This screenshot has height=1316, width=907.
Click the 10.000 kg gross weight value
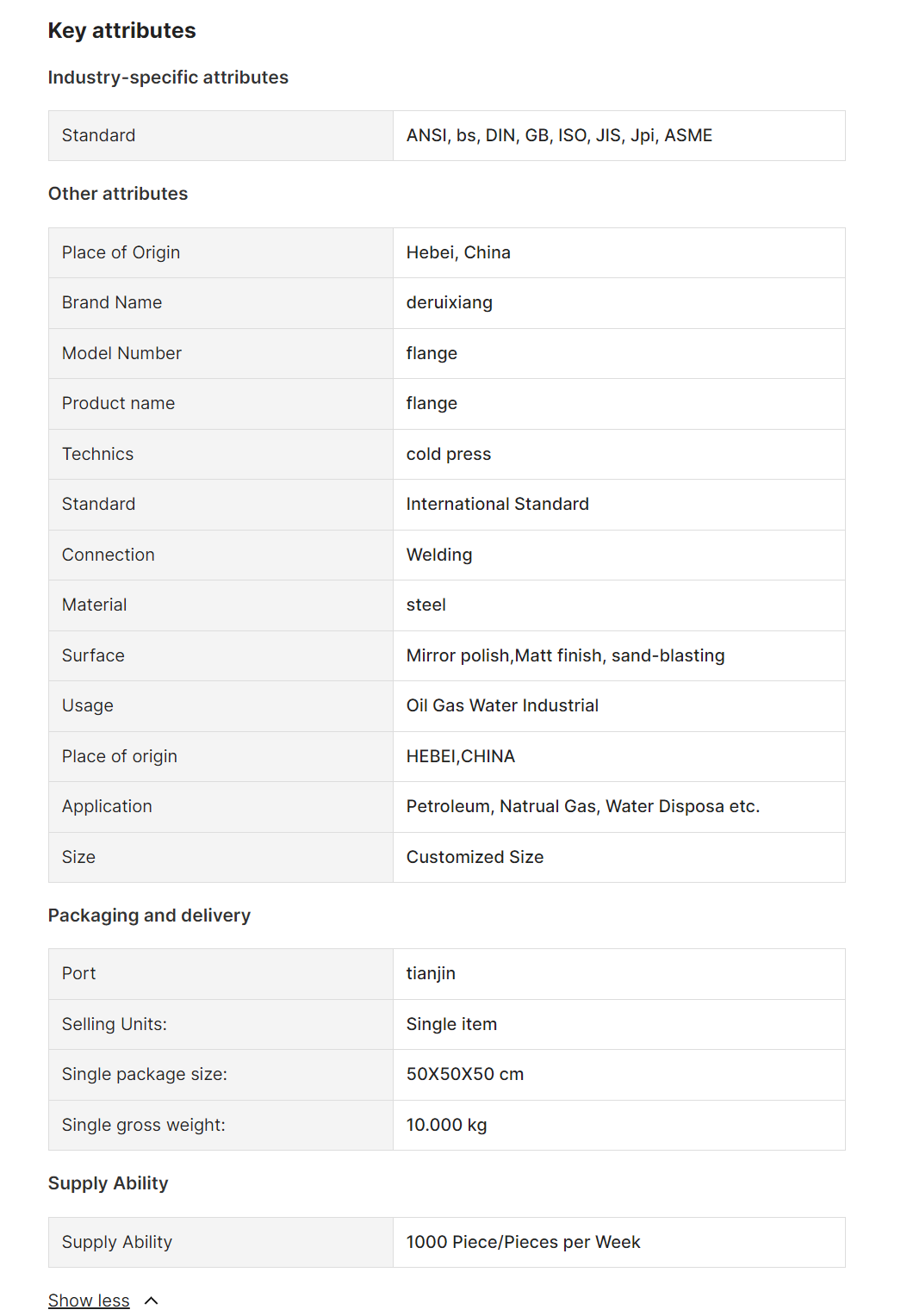coord(446,1125)
